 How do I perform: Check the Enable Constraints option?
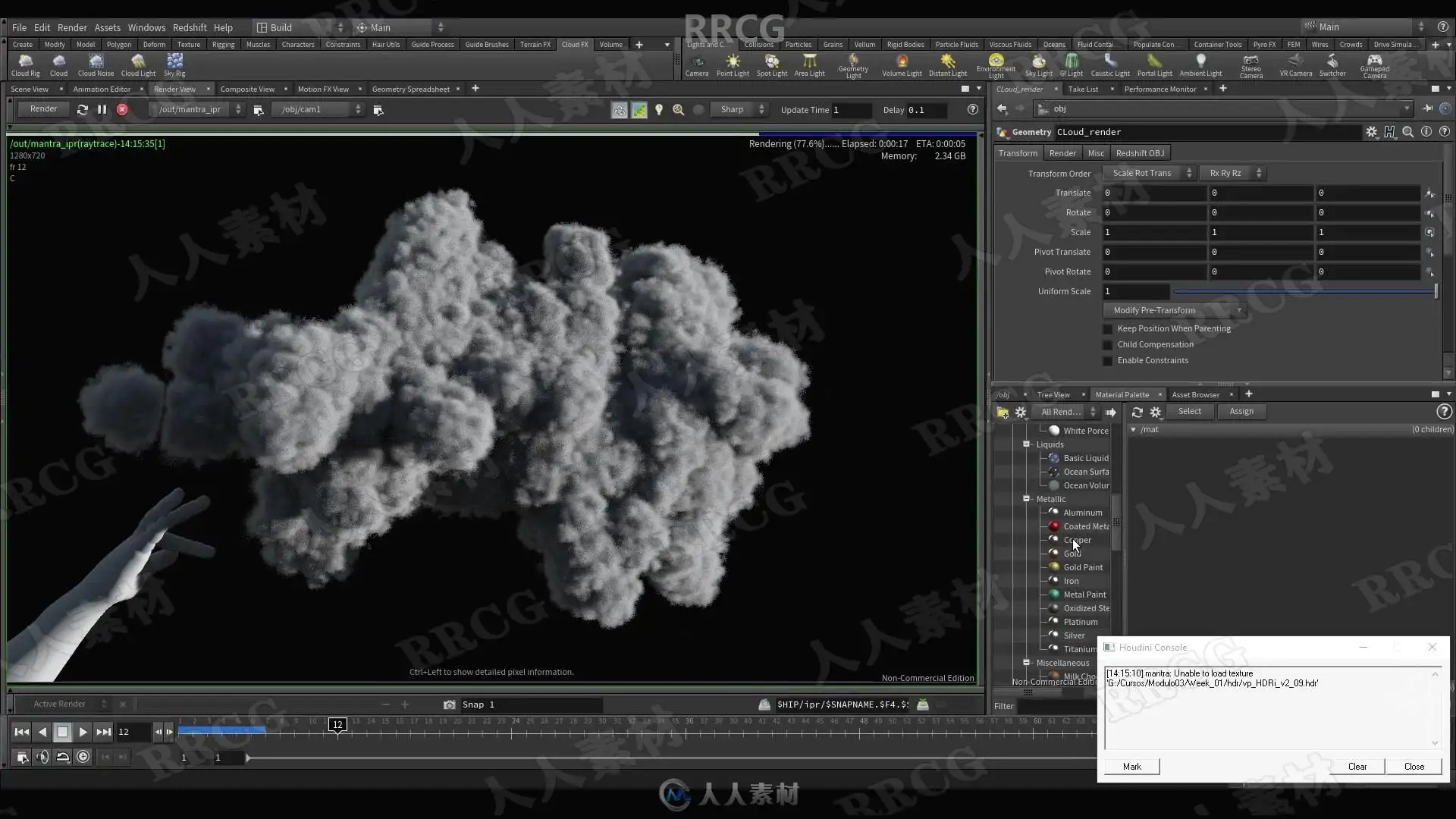pos(1107,361)
